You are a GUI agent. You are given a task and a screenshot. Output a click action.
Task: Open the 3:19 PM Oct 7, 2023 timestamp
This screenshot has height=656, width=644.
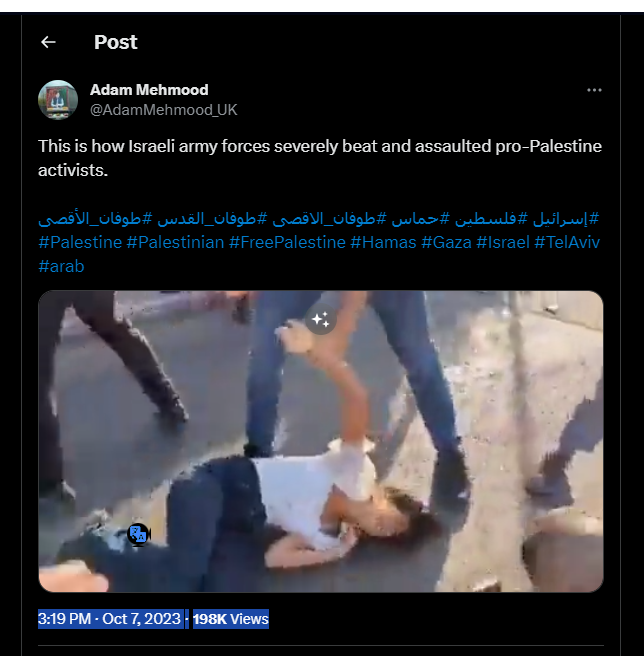click(109, 619)
